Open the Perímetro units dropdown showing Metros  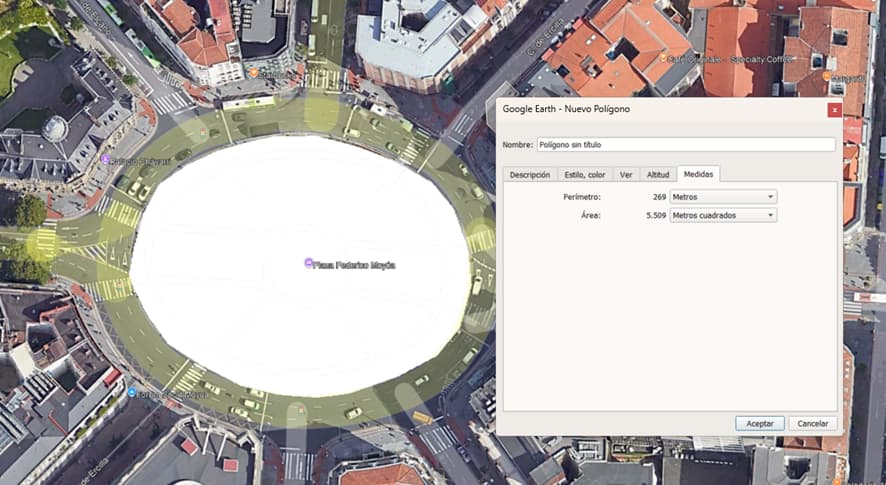click(x=723, y=197)
